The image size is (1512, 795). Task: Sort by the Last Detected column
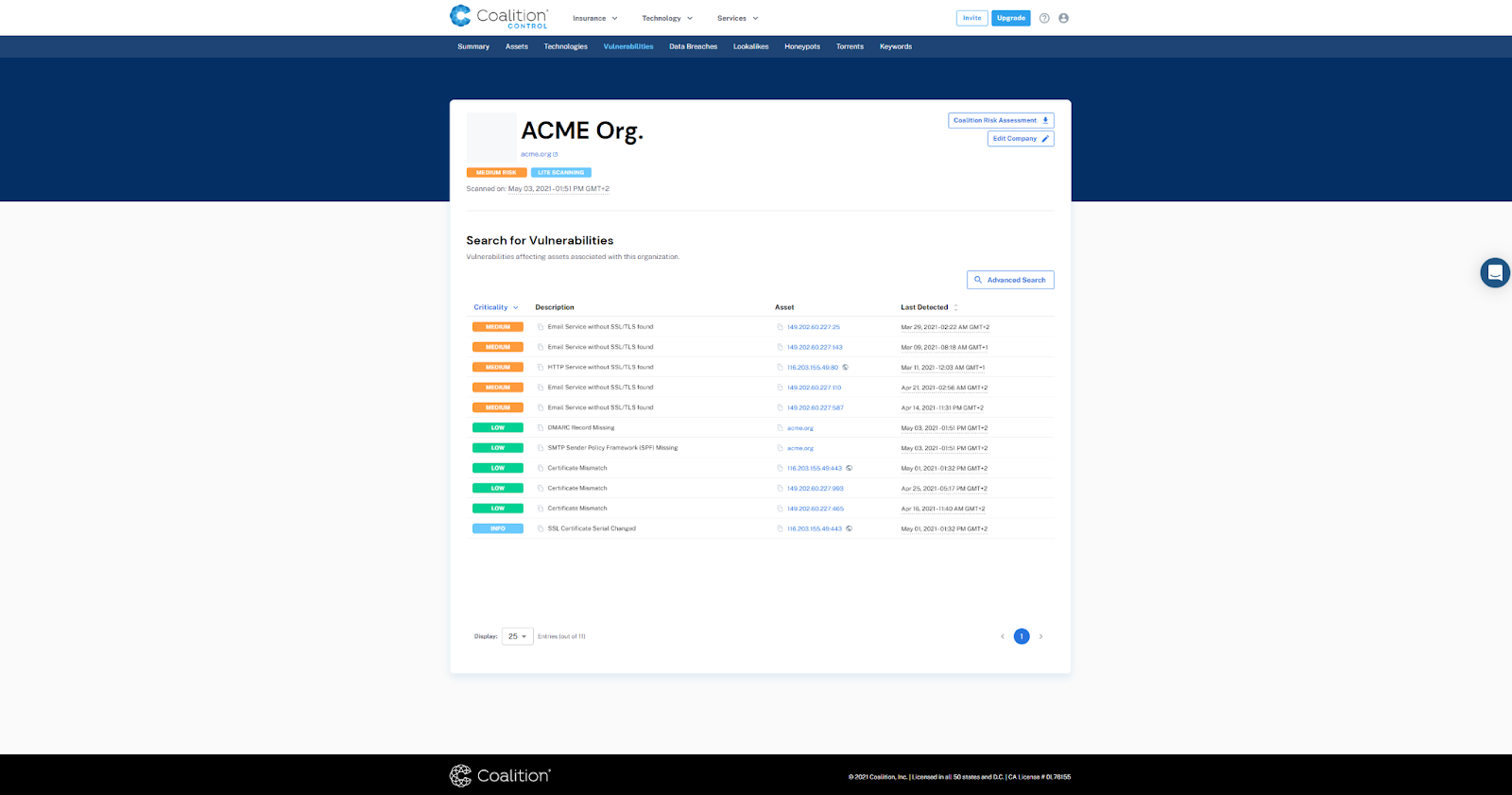click(929, 307)
